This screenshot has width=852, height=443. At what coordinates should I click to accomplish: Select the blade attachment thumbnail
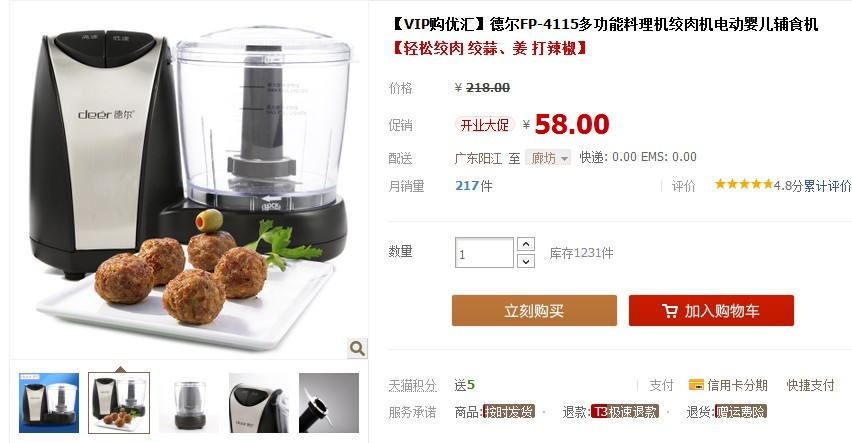(329, 403)
